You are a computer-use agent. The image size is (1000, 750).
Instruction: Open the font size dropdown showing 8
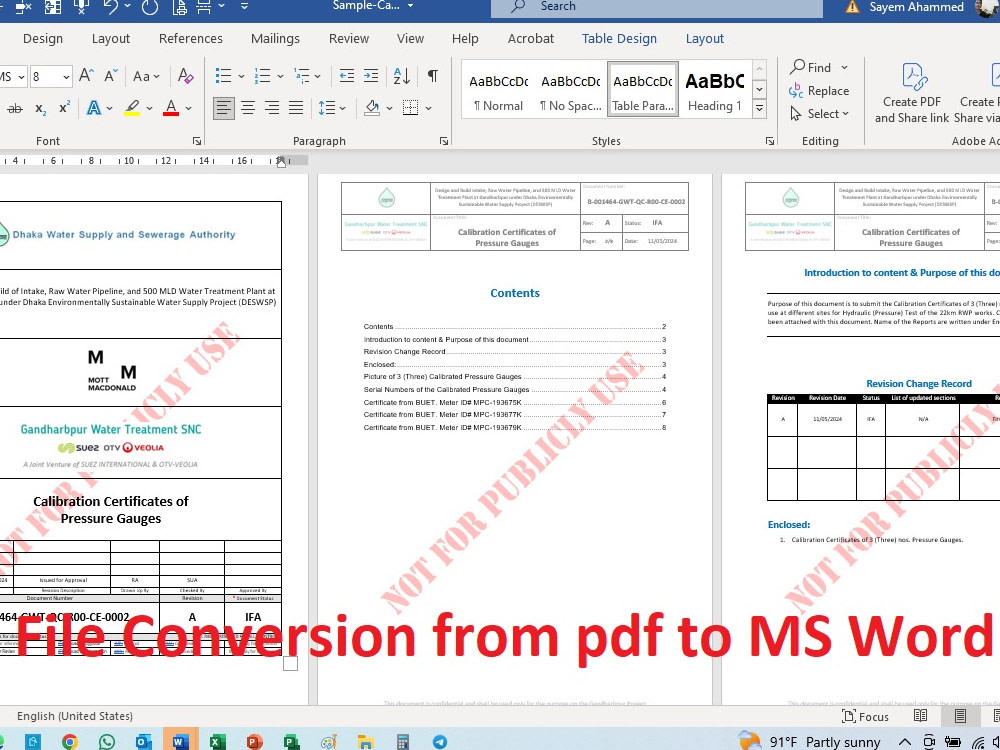click(x=66, y=77)
